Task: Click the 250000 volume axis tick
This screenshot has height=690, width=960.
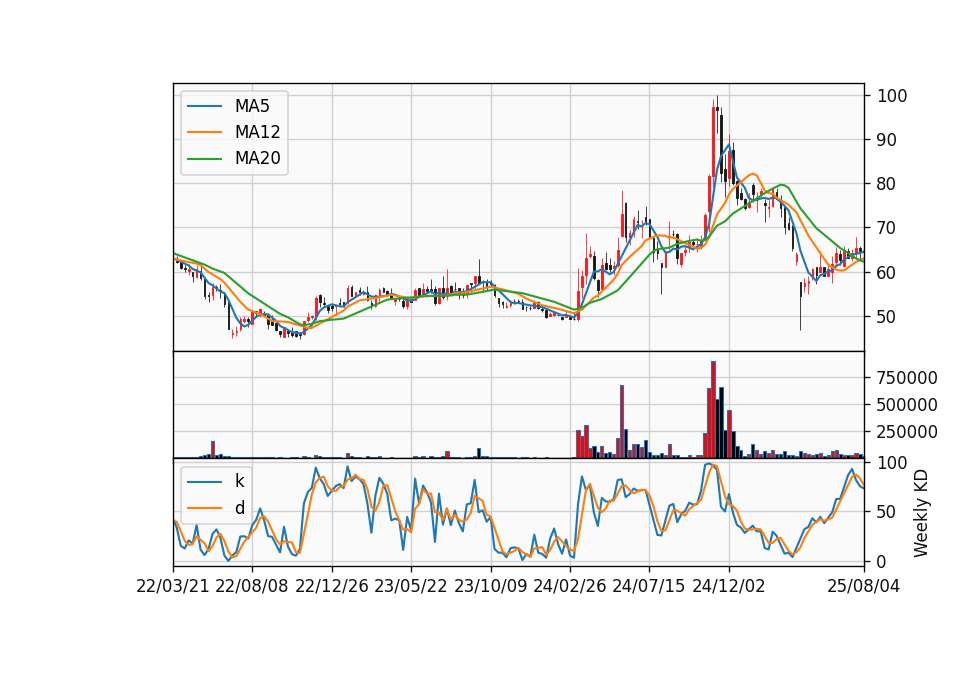Action: coord(907,432)
